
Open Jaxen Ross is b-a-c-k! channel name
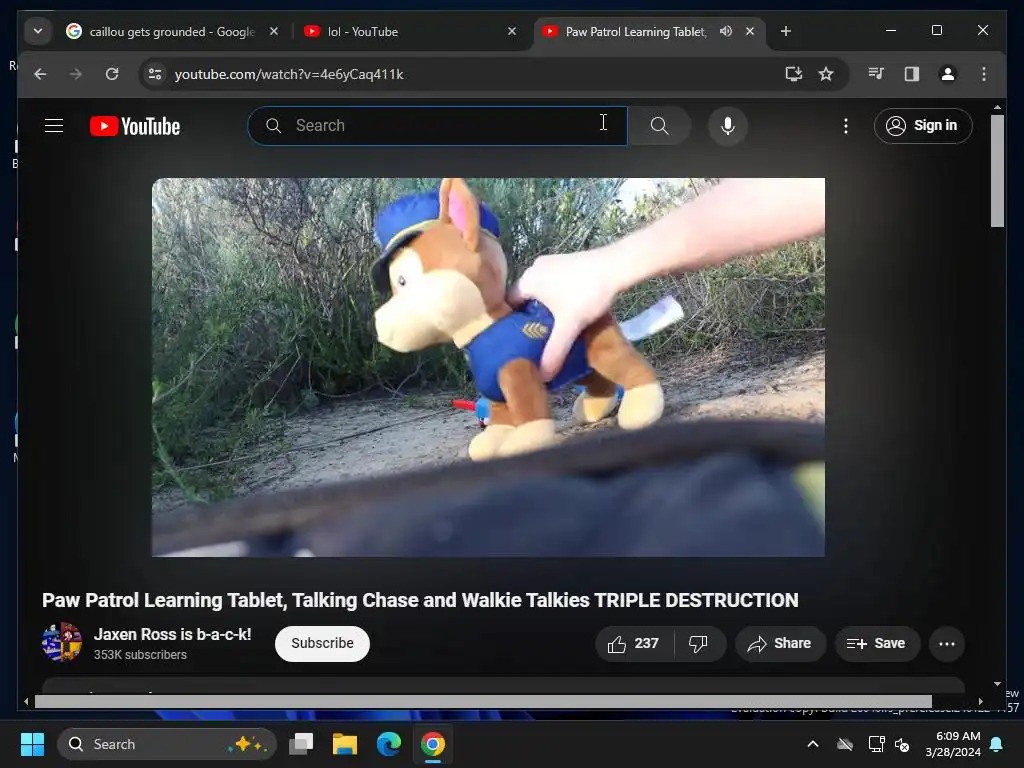[172, 634]
